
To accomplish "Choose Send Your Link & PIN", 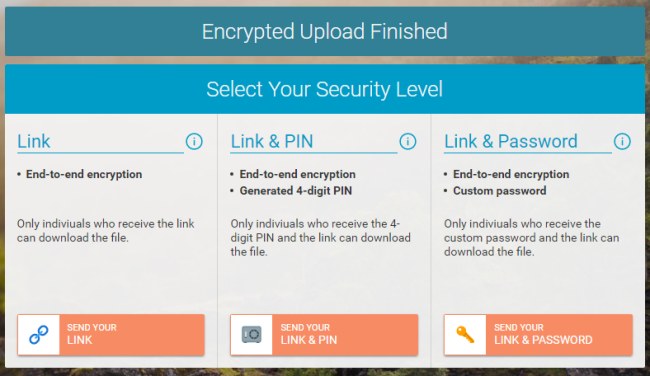I will (x=324, y=335).
